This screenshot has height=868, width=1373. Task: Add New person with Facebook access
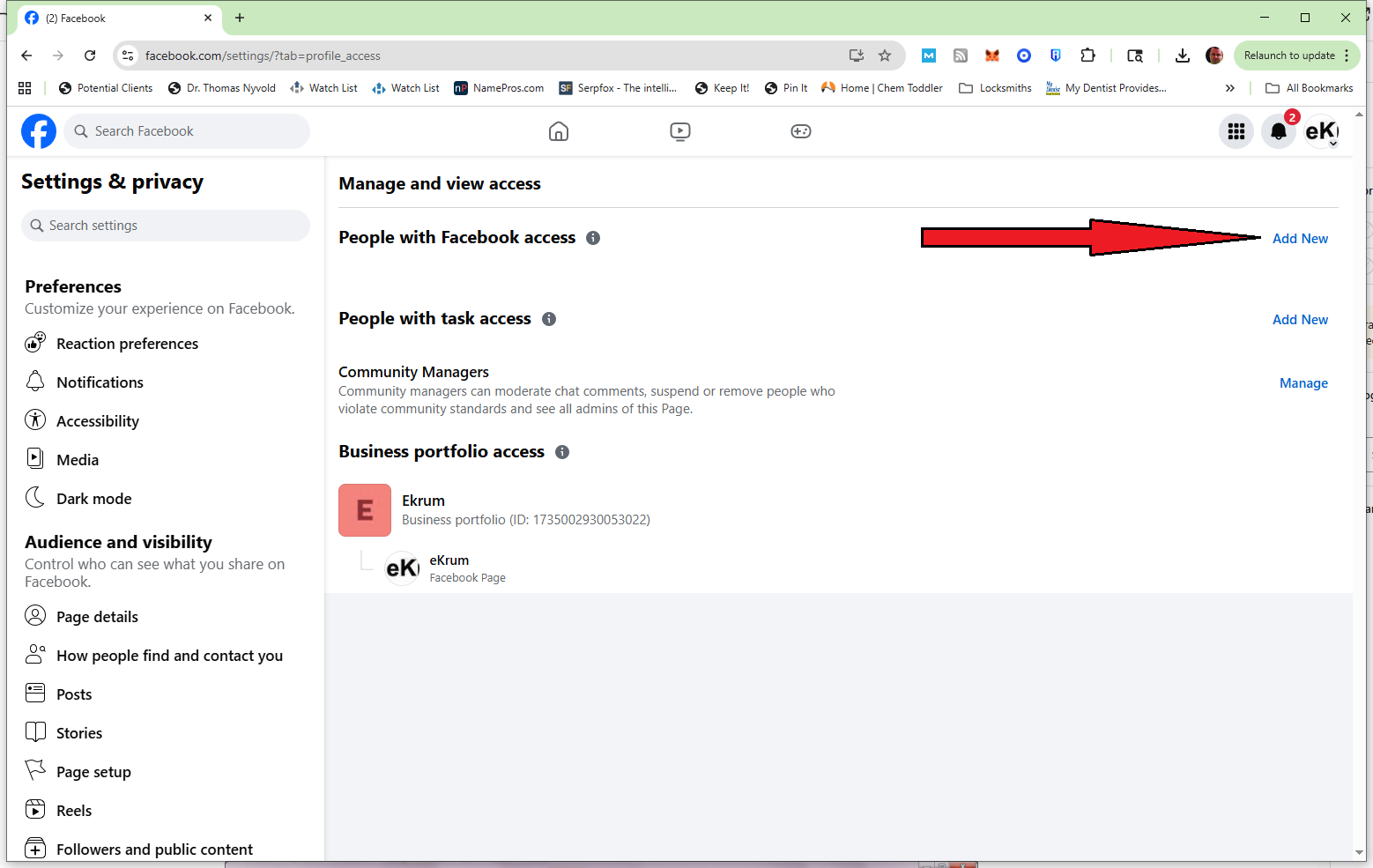(1300, 239)
